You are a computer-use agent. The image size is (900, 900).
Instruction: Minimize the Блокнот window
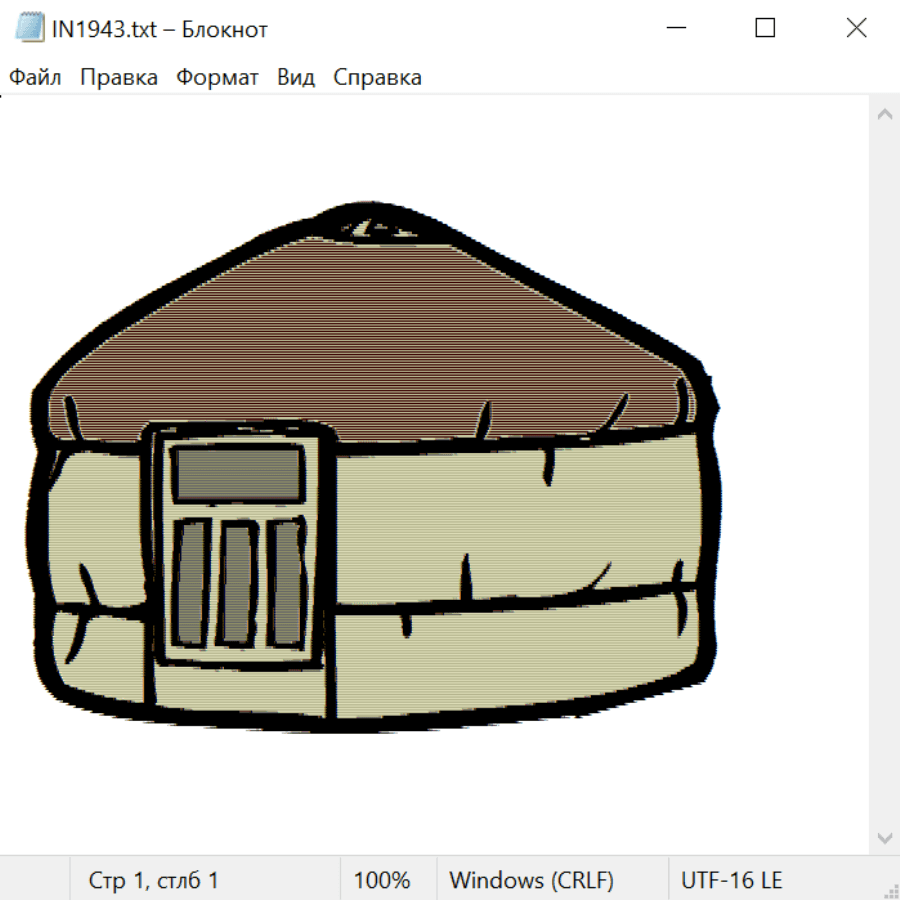click(674, 29)
